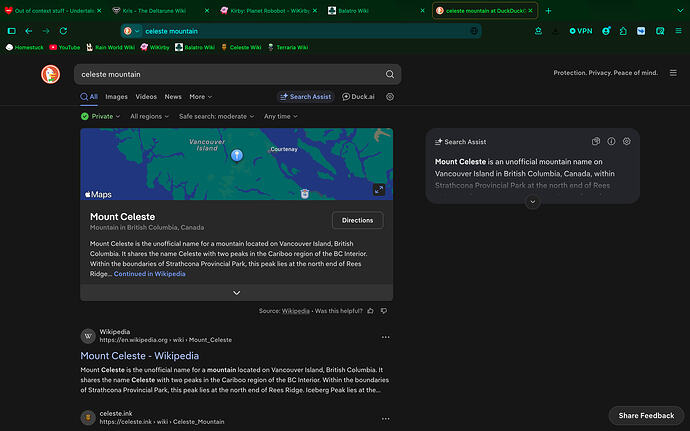Close the Kris - The Deltarune Wiki tab

(207, 11)
